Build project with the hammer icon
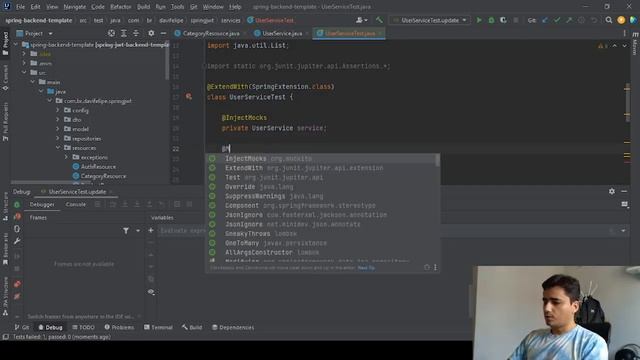Image resolution: width=640 pixels, height=360 pixels. click(x=379, y=20)
